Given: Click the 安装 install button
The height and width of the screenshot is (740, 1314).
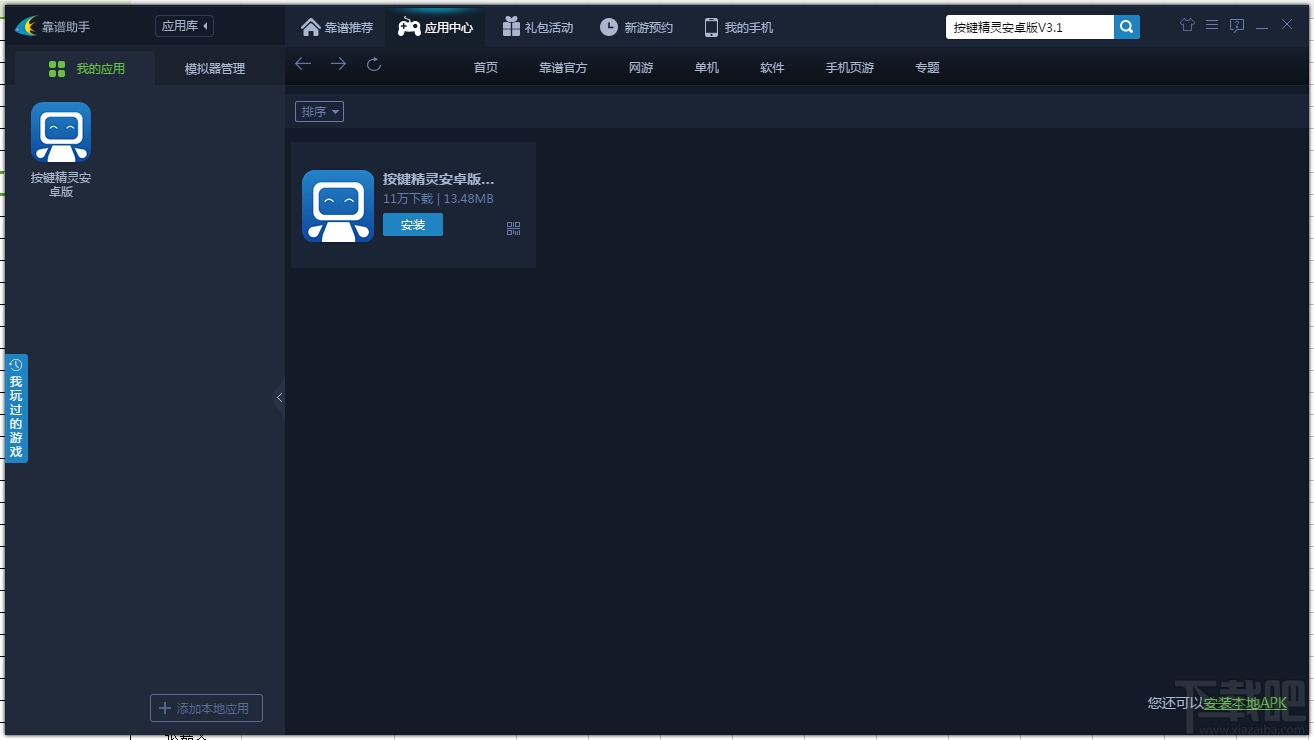Looking at the screenshot, I should [x=412, y=225].
